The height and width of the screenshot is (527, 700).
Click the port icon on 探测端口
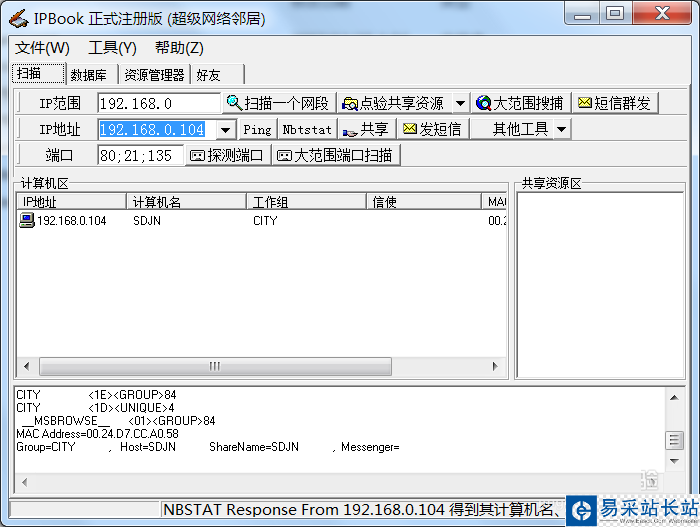[197, 155]
